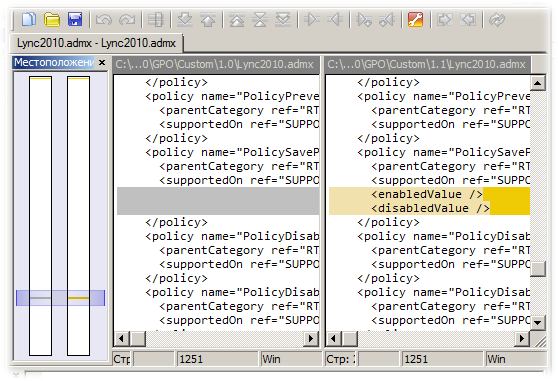The image size is (558, 381).
Task: Jump to the previous difference
Action: 208,20
